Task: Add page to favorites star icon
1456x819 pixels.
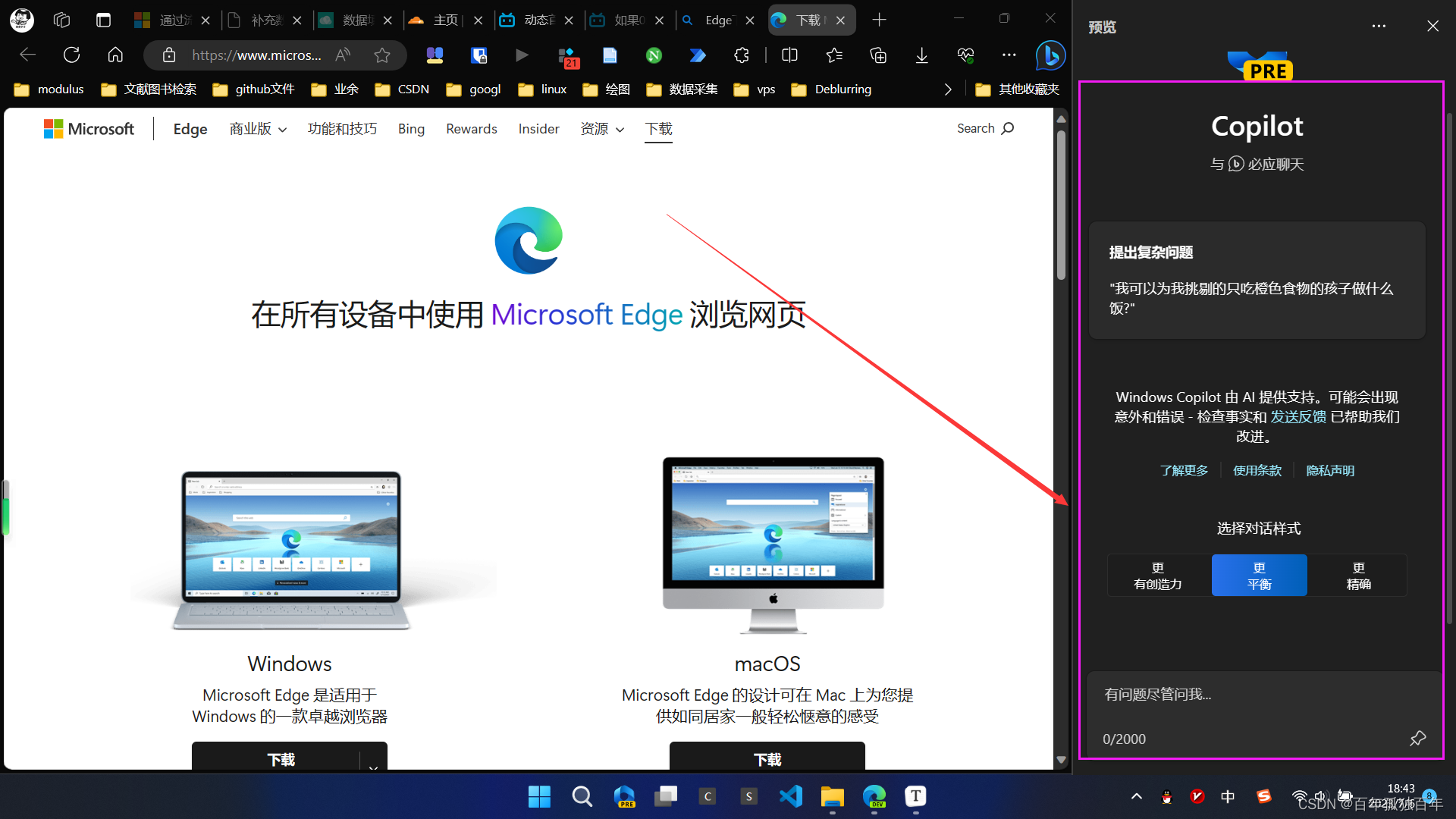Action: coord(382,55)
